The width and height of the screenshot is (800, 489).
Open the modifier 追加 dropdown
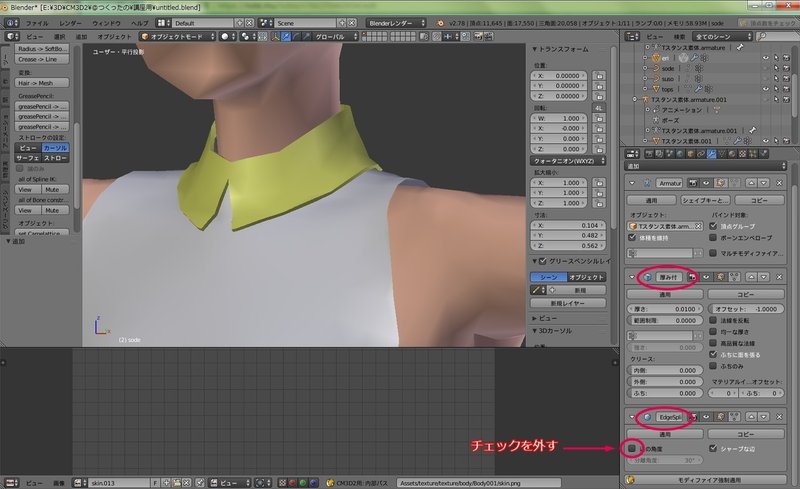tap(705, 166)
